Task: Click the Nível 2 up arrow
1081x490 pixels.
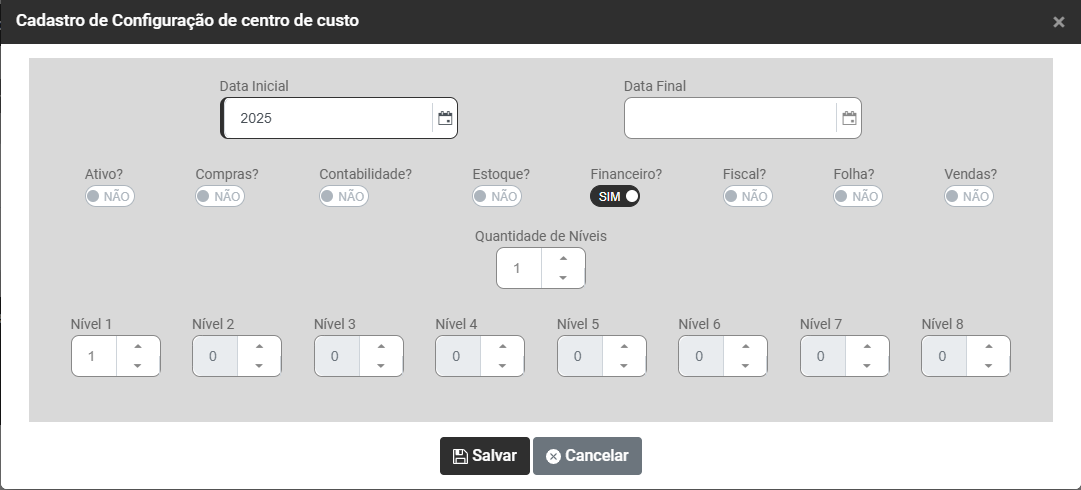Action: click(x=259, y=346)
